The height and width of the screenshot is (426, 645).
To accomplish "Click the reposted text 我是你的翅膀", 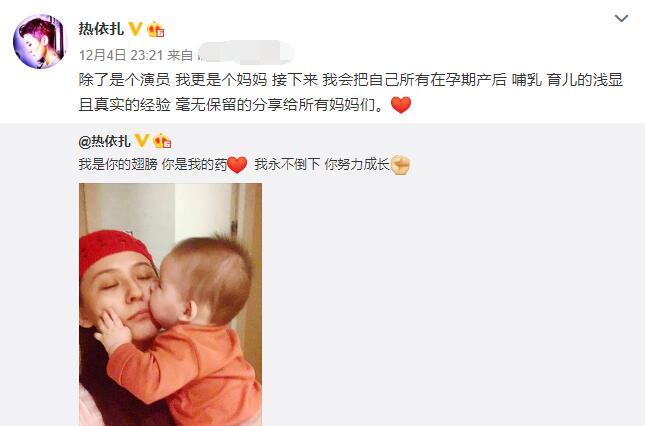I will (x=118, y=165).
